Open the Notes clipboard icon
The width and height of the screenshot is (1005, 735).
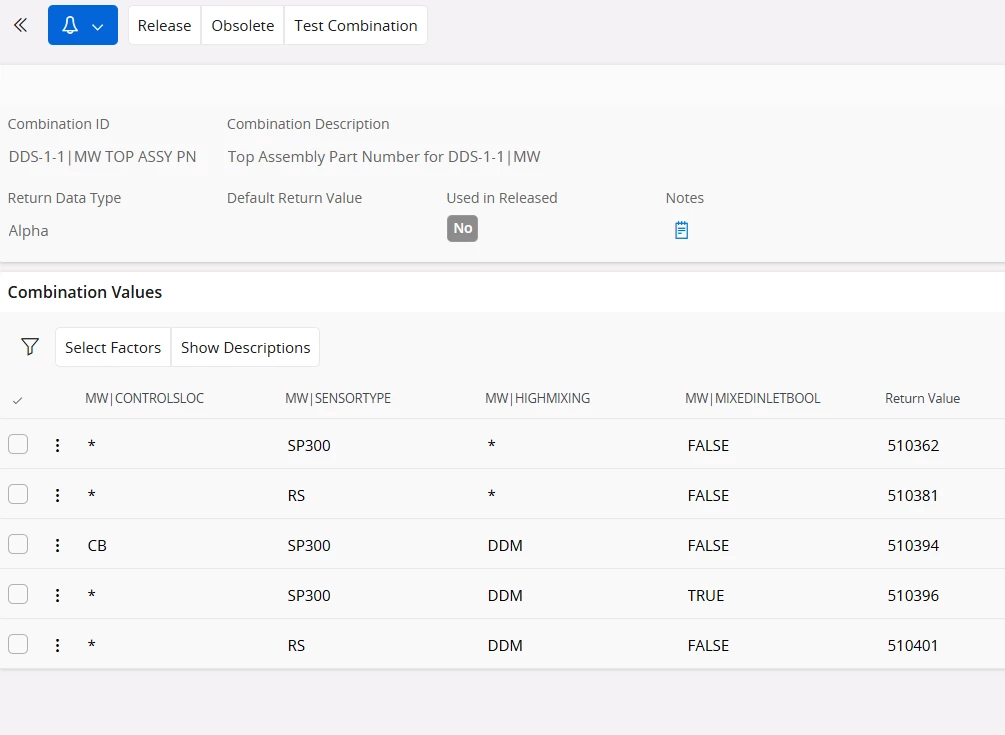681,231
